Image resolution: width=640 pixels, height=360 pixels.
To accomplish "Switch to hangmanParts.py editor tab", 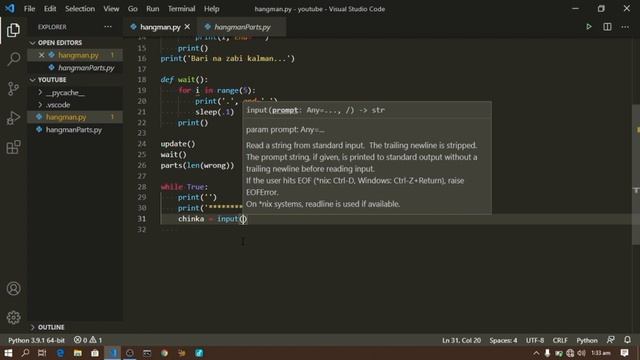I will [x=242, y=27].
